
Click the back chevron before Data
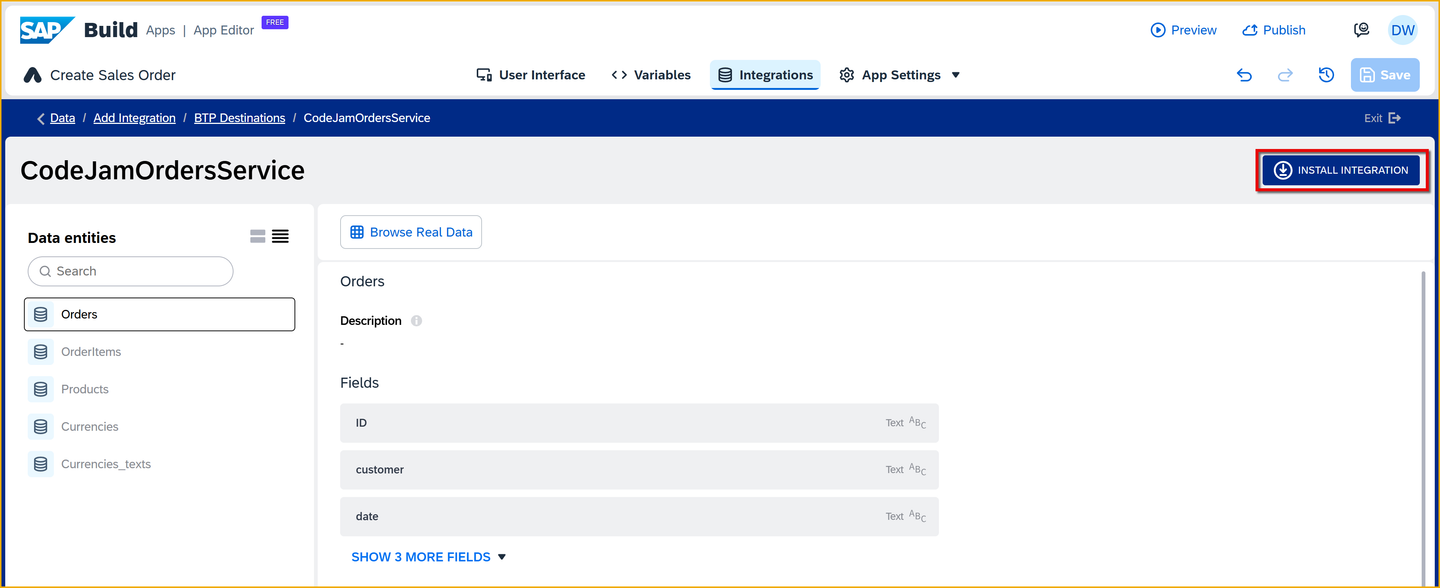41,118
